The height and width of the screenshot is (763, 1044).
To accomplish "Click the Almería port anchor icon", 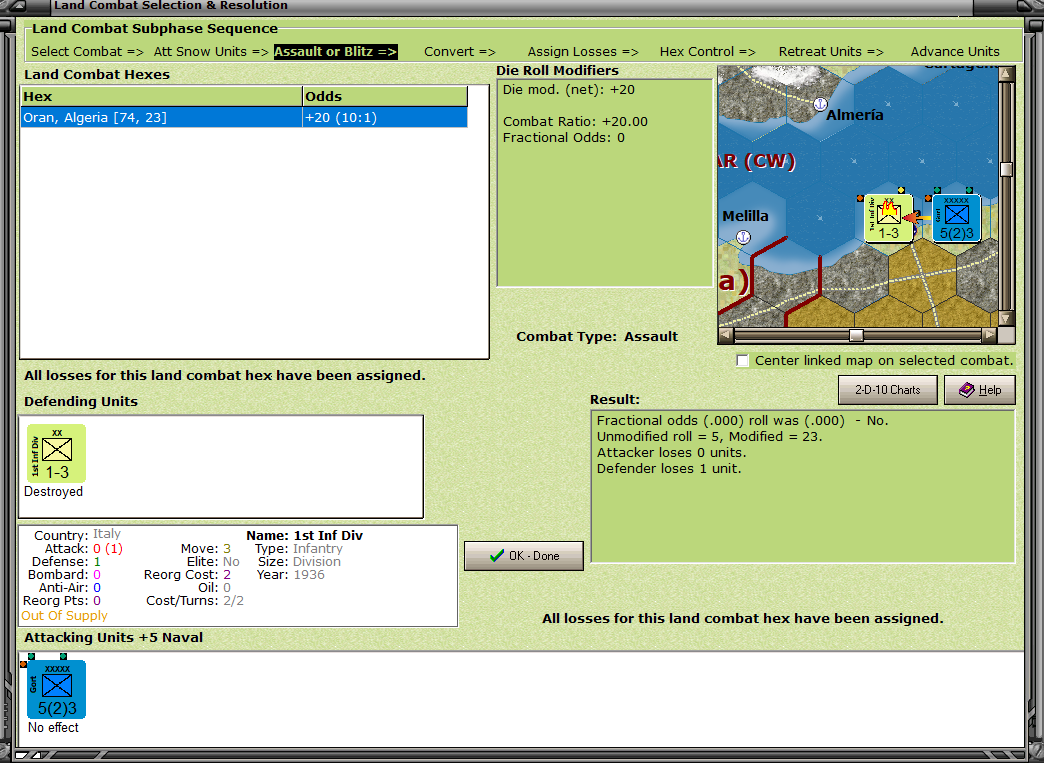I will [x=820, y=104].
